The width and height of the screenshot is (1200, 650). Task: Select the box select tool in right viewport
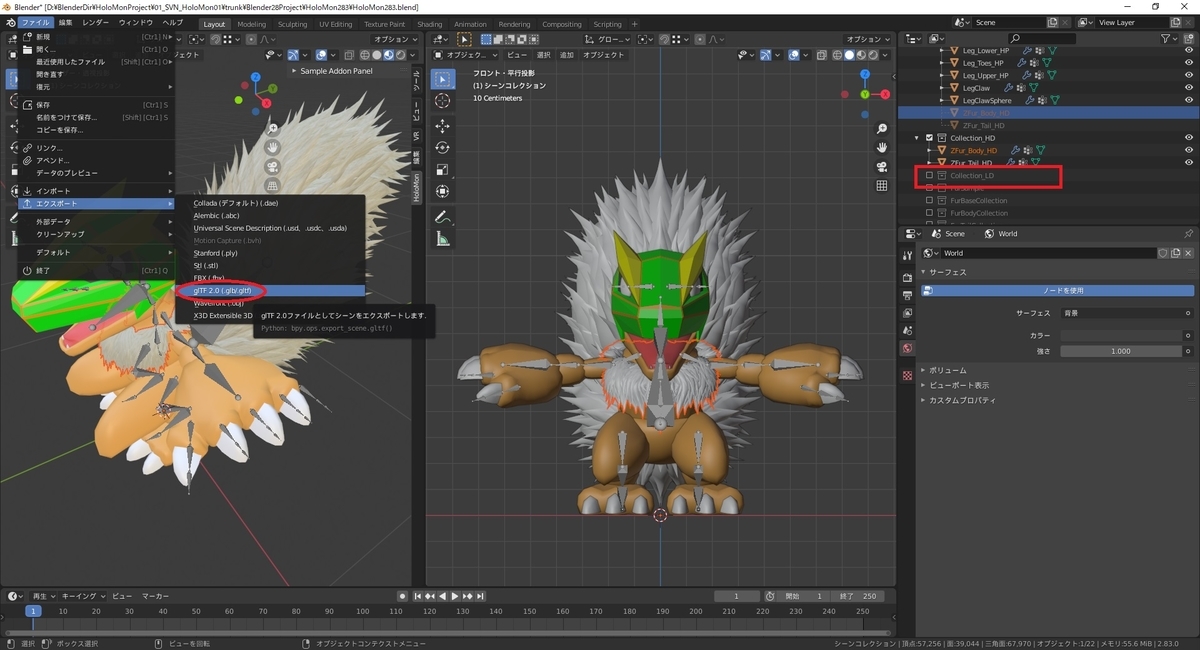443,78
